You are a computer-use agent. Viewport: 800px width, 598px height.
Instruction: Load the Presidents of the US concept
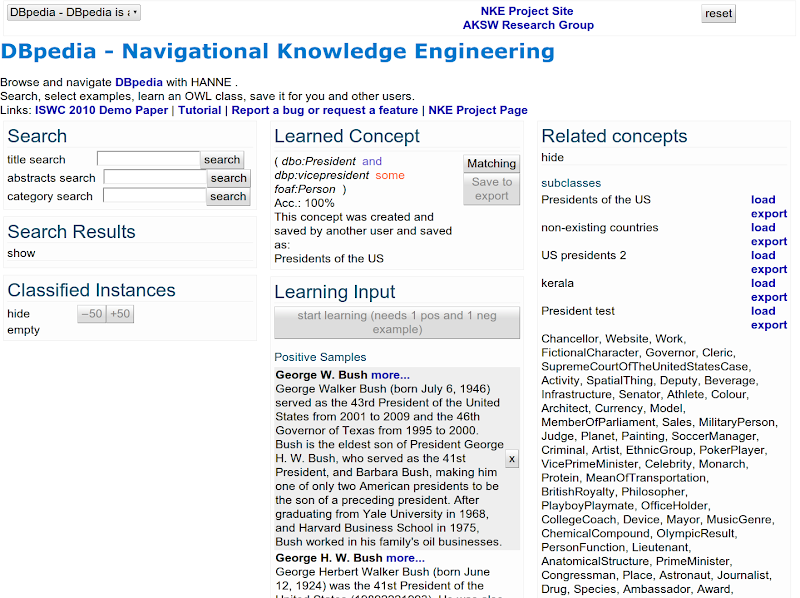tap(763, 199)
